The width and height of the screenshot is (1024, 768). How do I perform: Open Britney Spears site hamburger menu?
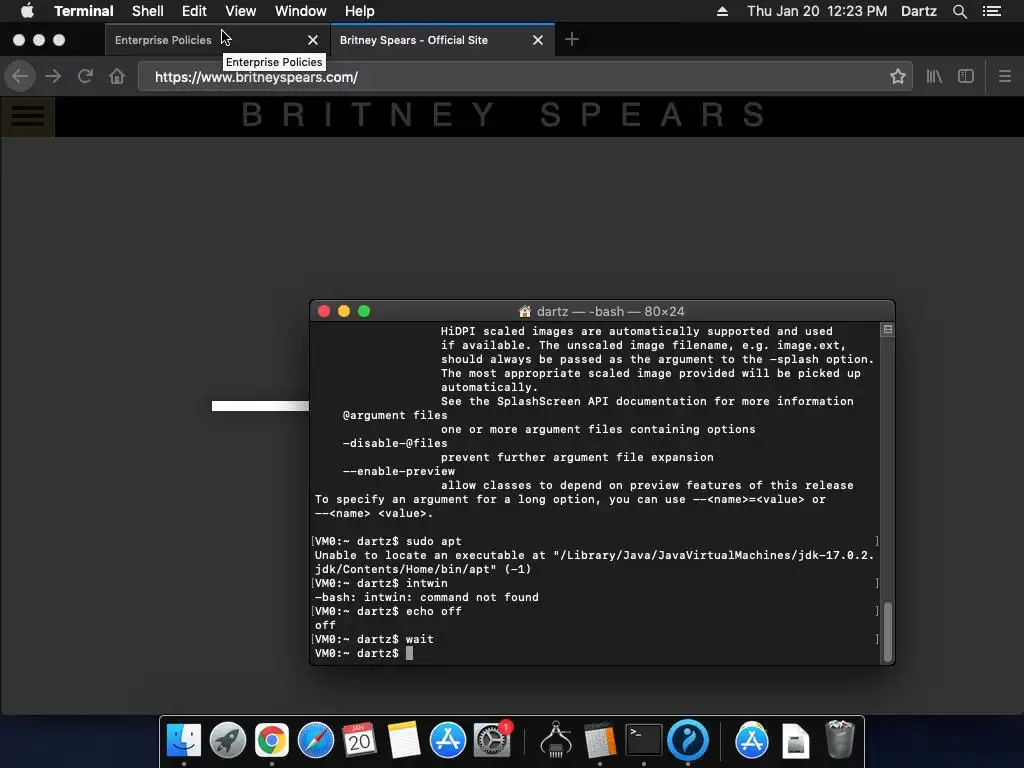[x=27, y=116]
